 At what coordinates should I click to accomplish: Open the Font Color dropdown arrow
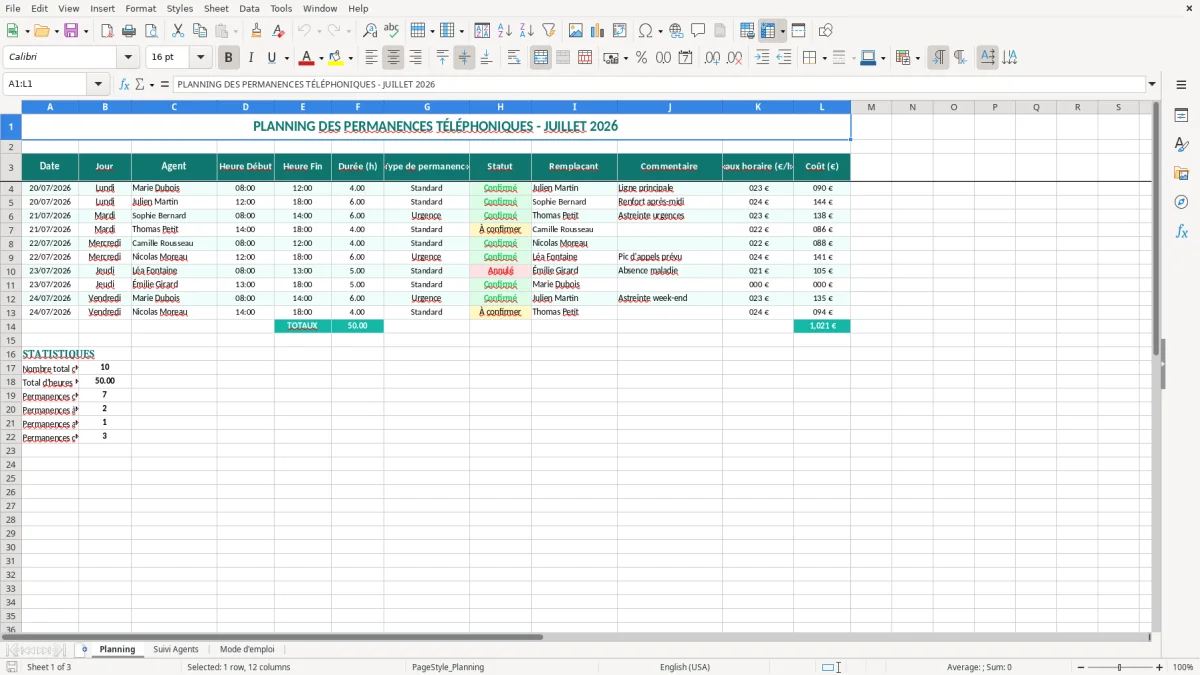pyautogui.click(x=321, y=58)
